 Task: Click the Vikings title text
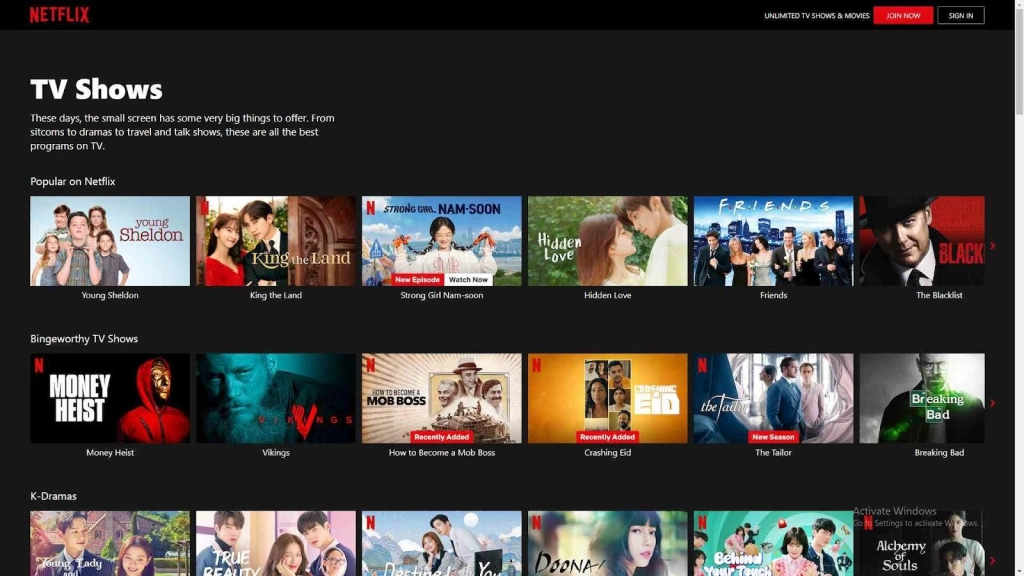[x=276, y=453]
